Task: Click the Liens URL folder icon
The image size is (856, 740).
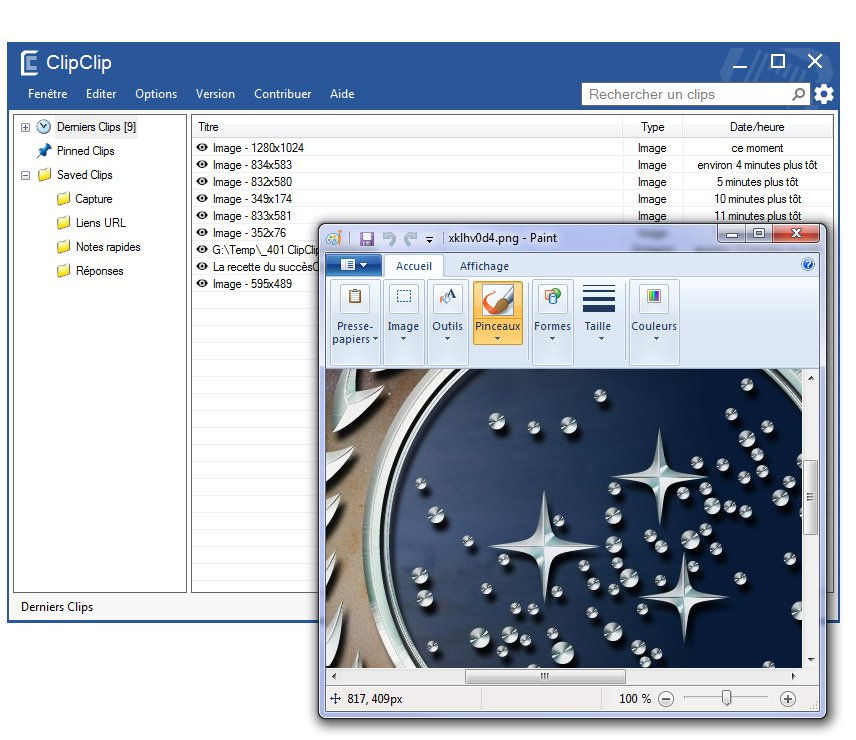Action: pyautogui.click(x=63, y=223)
